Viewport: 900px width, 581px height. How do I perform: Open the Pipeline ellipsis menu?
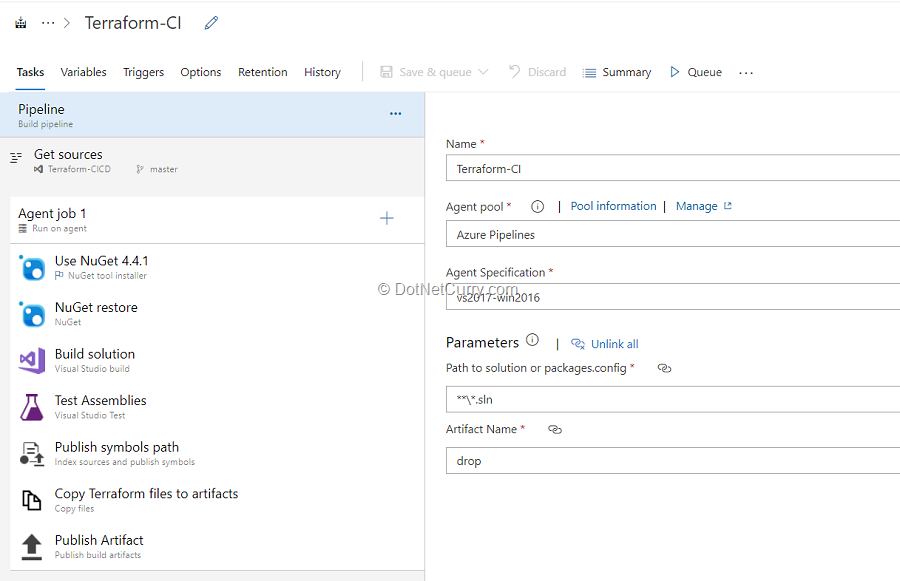coord(395,114)
